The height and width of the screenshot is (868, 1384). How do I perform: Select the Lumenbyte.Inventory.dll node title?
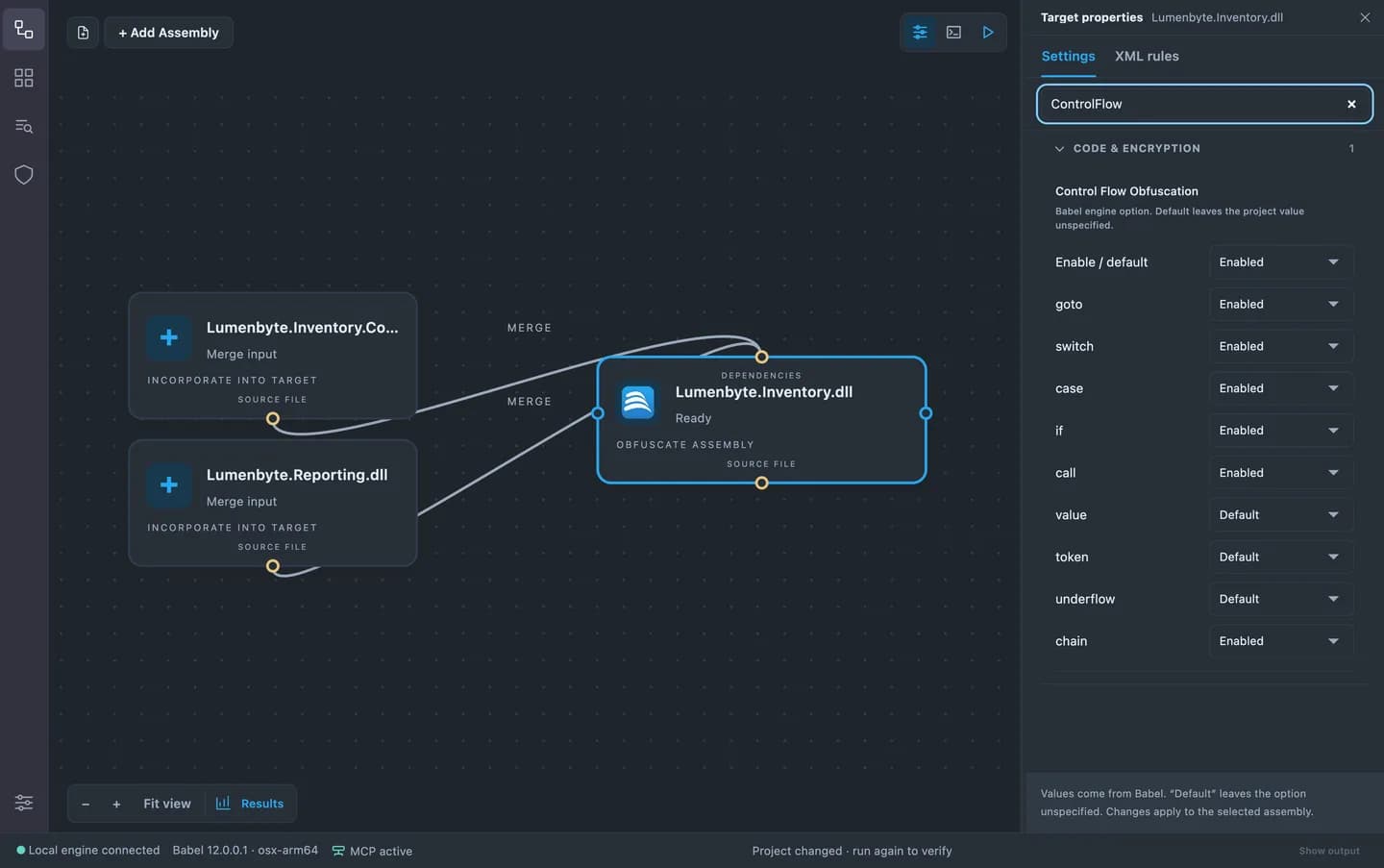763,392
